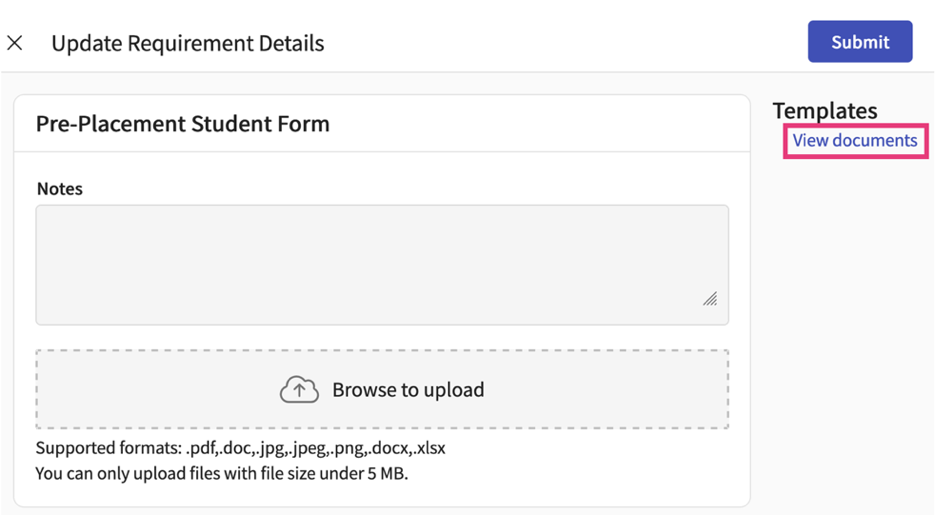
Task: Grab the Notes box resize handle
Action: click(x=709, y=298)
